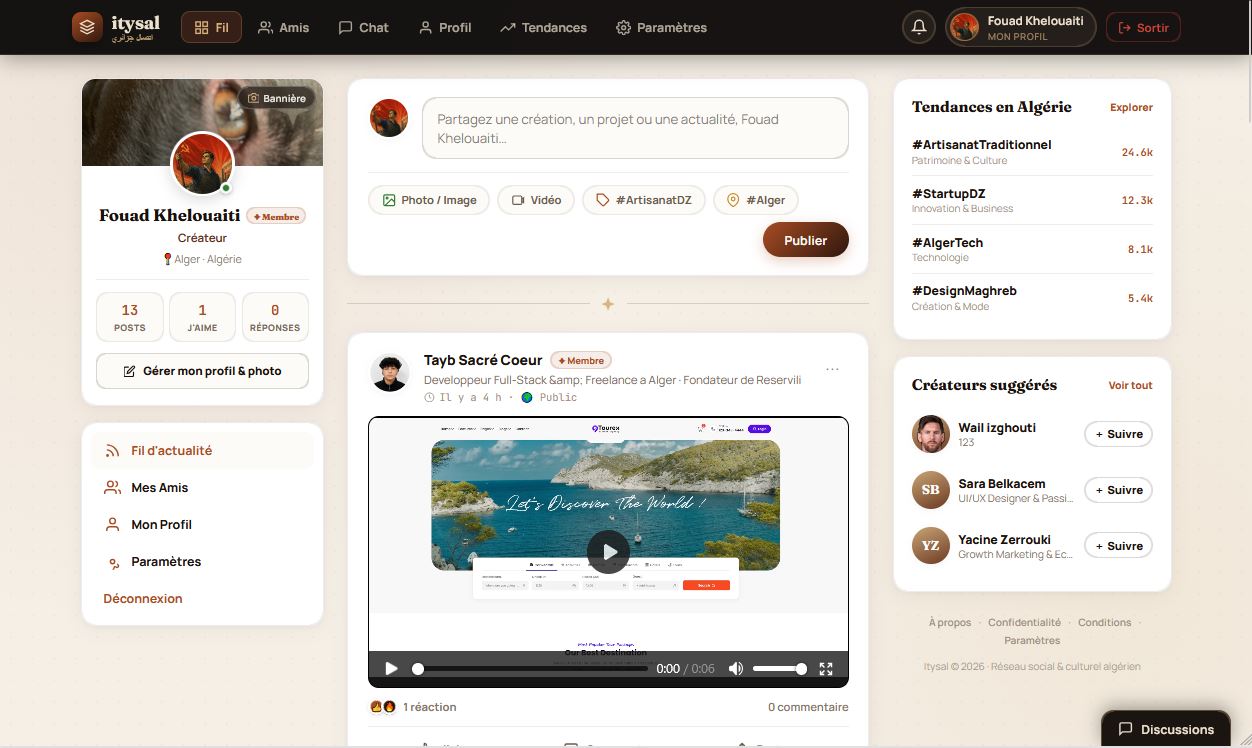Open the three-dot menu on Tayb's post
The image size is (1252, 748).
pyautogui.click(x=832, y=370)
